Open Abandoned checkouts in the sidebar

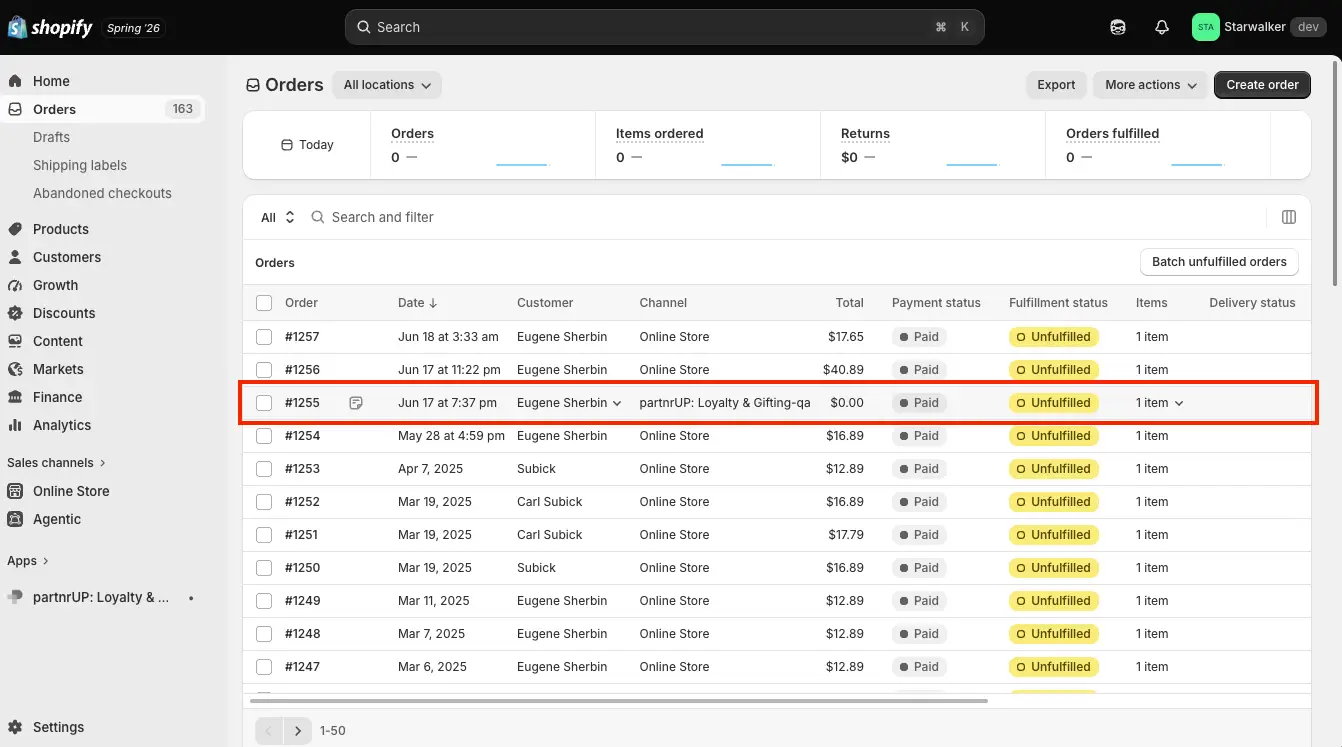pos(102,193)
